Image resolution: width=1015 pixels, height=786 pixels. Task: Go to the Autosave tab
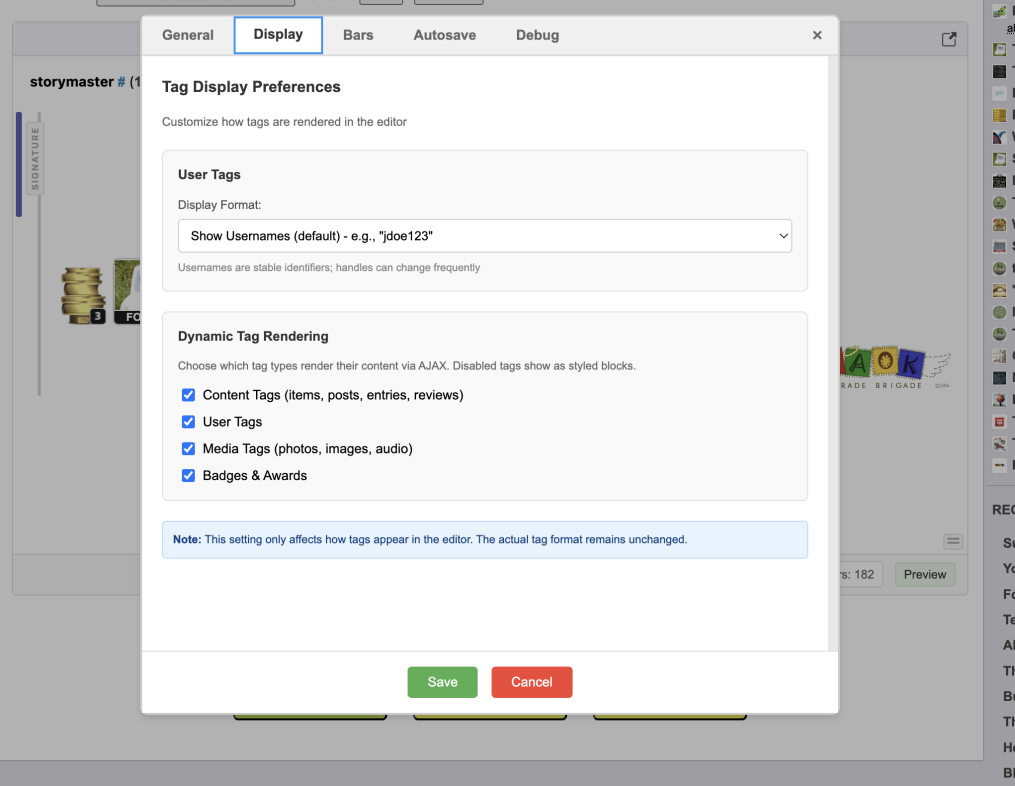coord(444,35)
